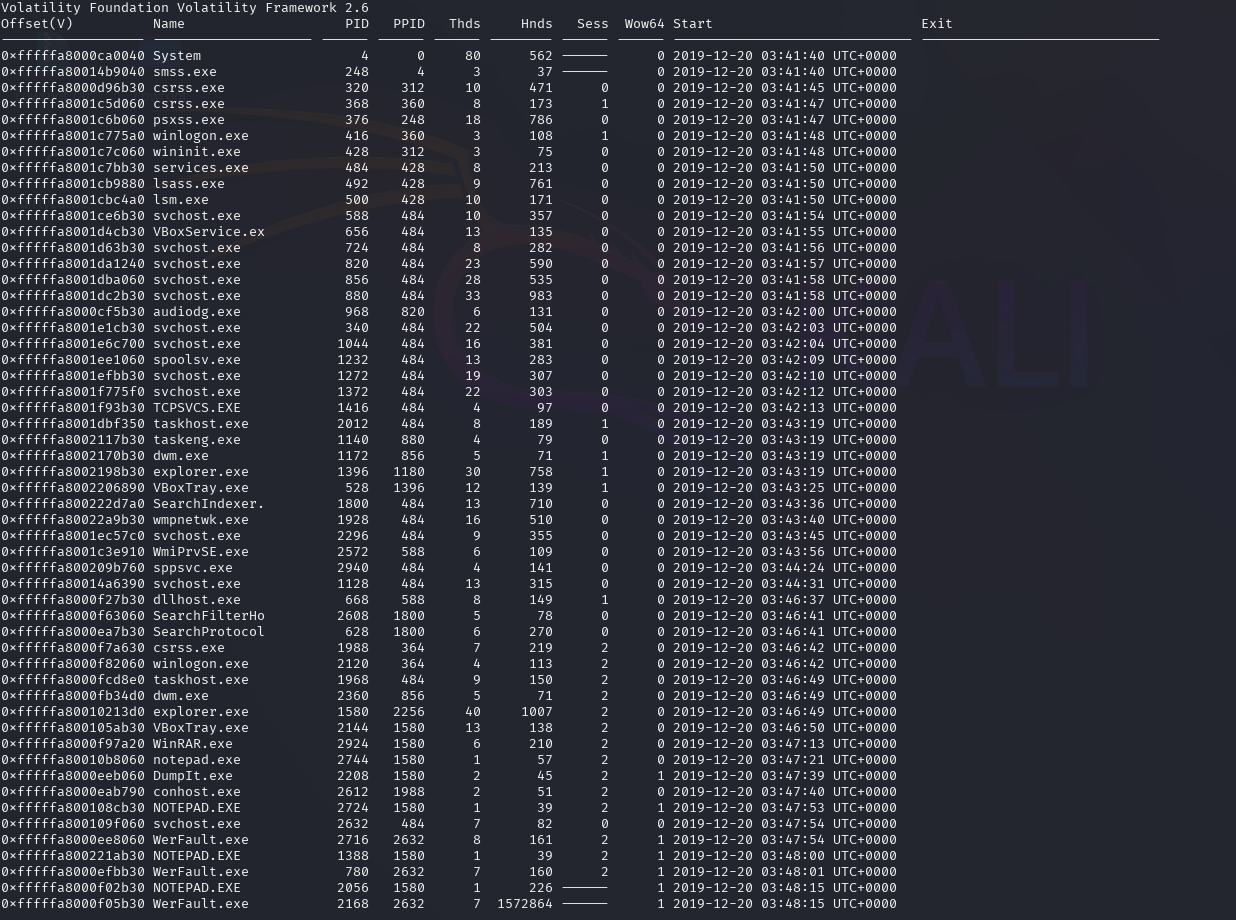Image resolution: width=1236 pixels, height=920 pixels.
Task: Select the psxss.exe process name
Action: pyautogui.click(x=188, y=120)
